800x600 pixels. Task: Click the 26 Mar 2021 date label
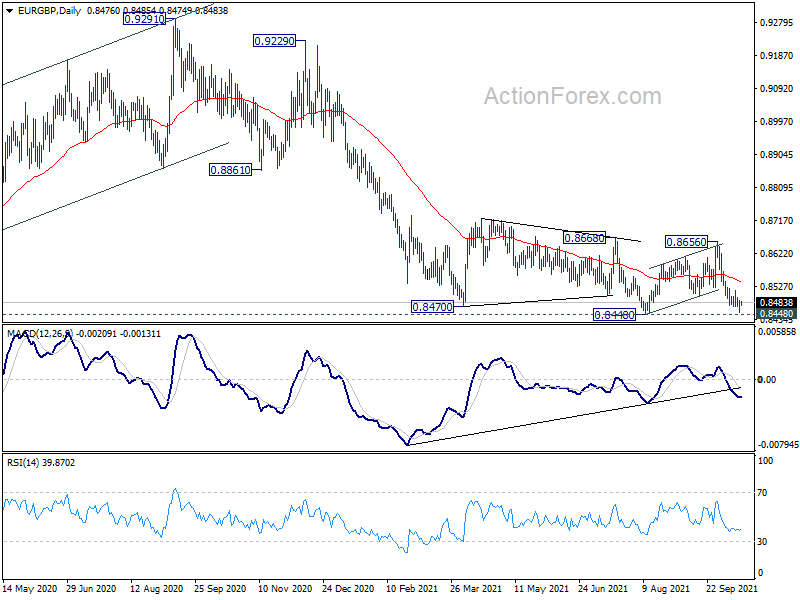point(476,588)
